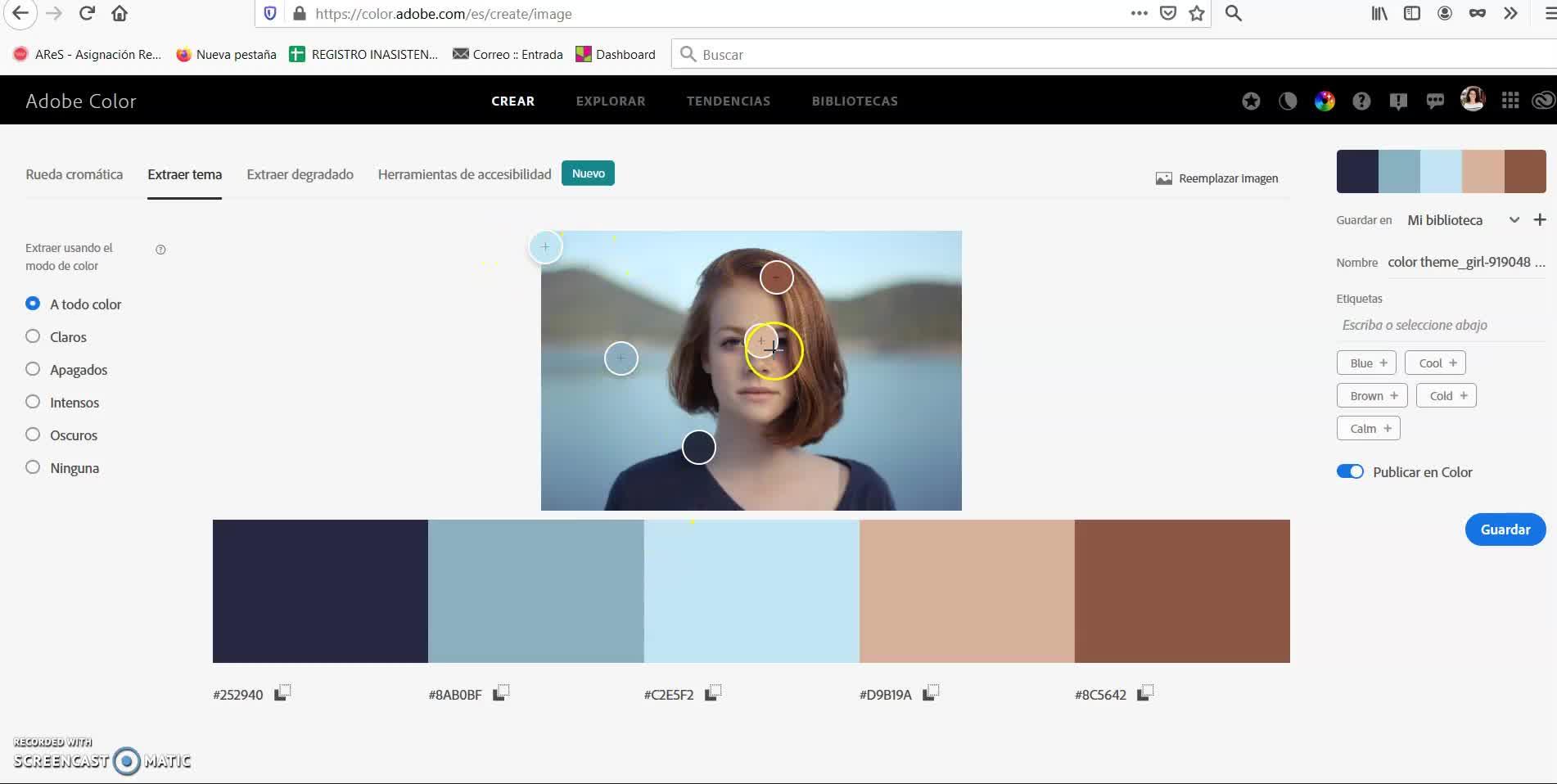
Task: Open the apps grid icon
Action: click(x=1510, y=101)
